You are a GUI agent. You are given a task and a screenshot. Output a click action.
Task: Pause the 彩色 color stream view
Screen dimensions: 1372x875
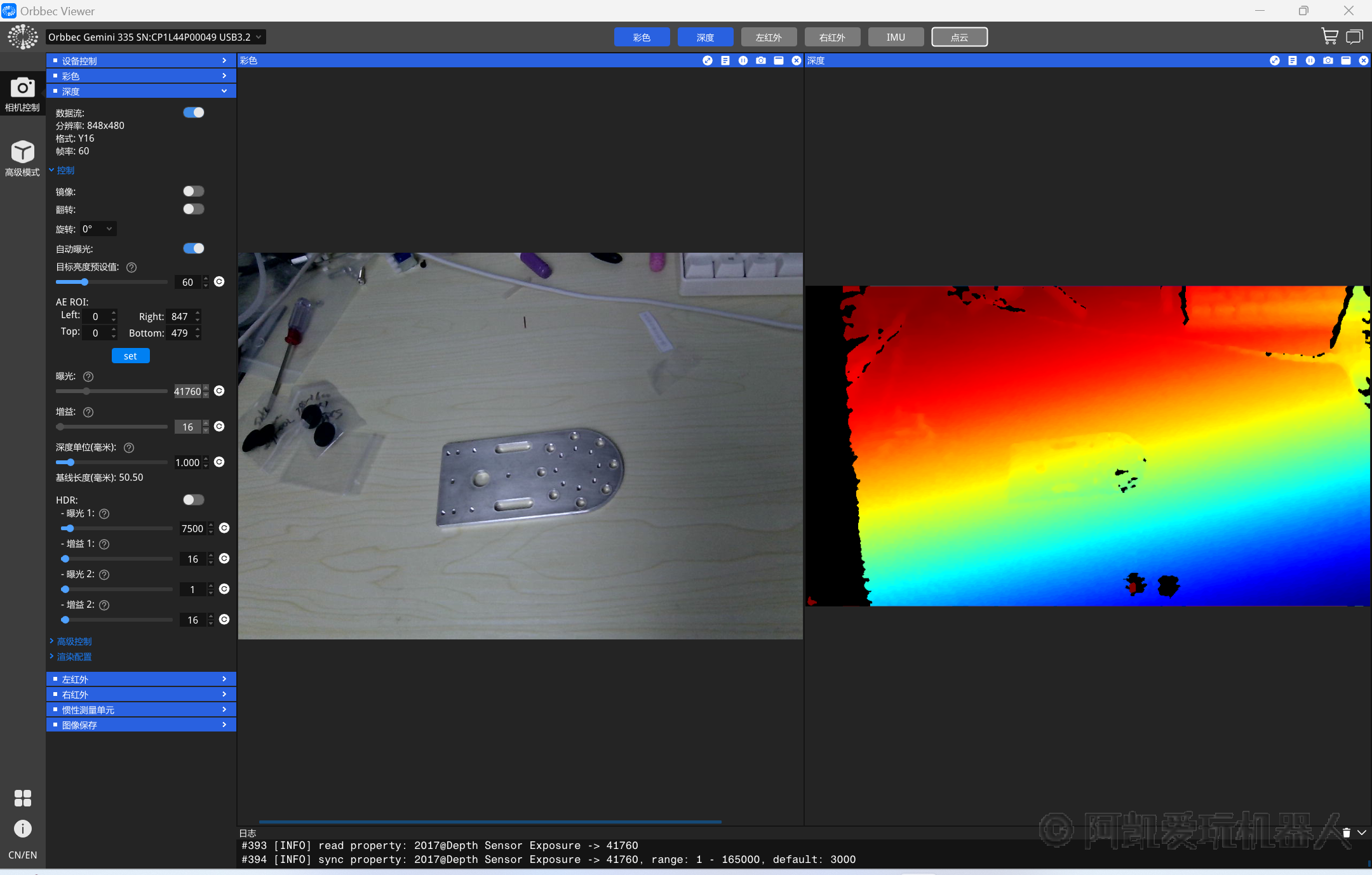click(743, 60)
